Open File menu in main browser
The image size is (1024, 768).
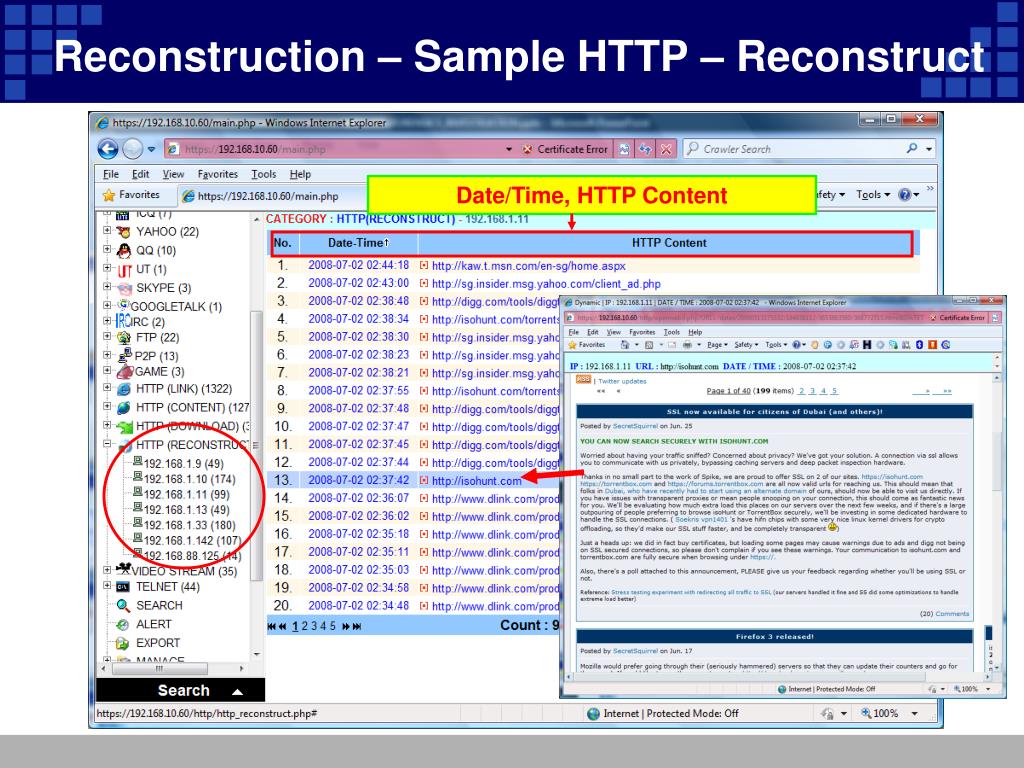(x=111, y=174)
